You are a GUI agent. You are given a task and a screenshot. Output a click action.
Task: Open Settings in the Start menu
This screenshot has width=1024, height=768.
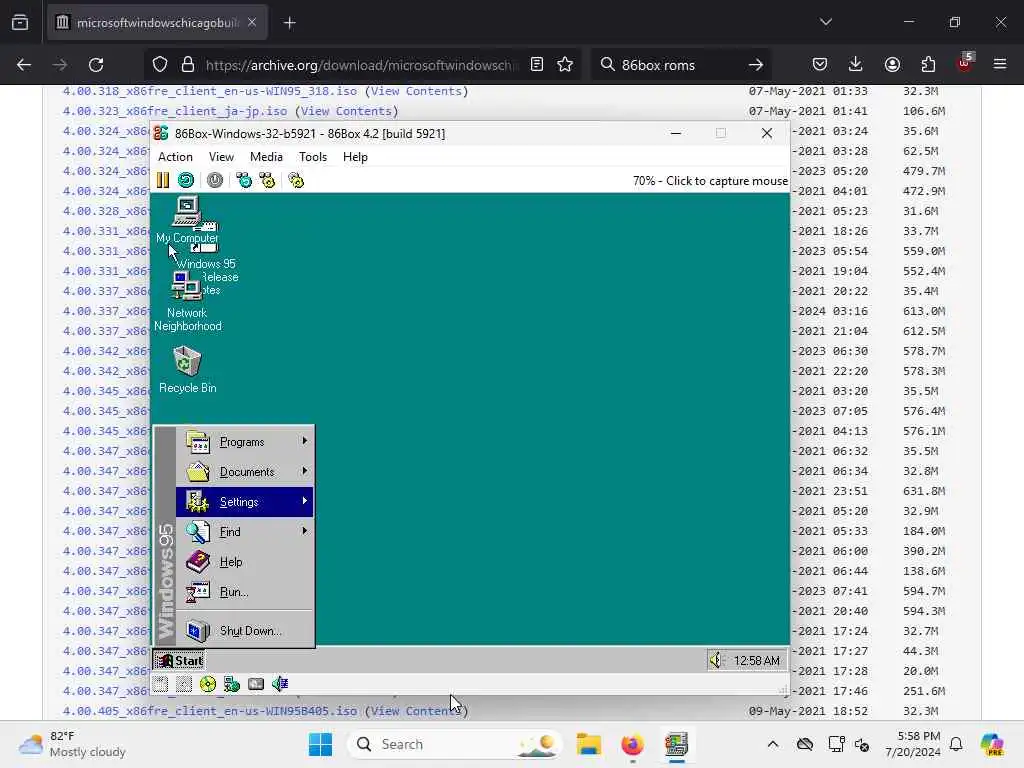pos(244,502)
